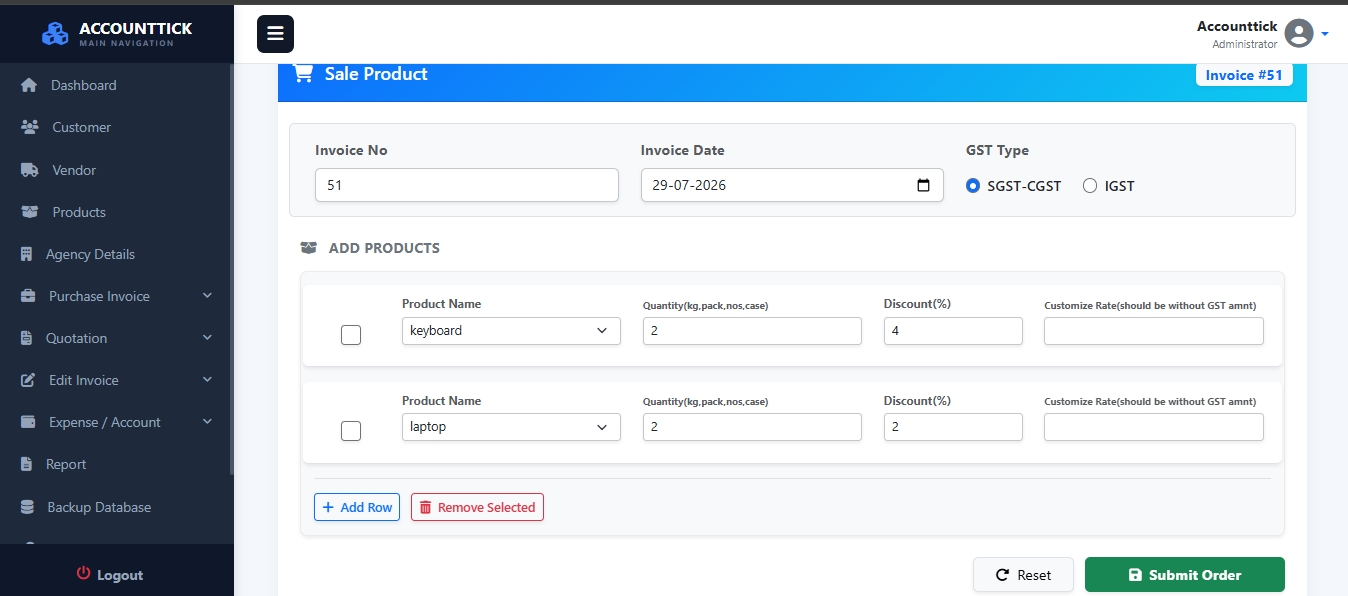The width and height of the screenshot is (1348, 596).
Task: Click the Add Products boxes icon
Action: (308, 248)
